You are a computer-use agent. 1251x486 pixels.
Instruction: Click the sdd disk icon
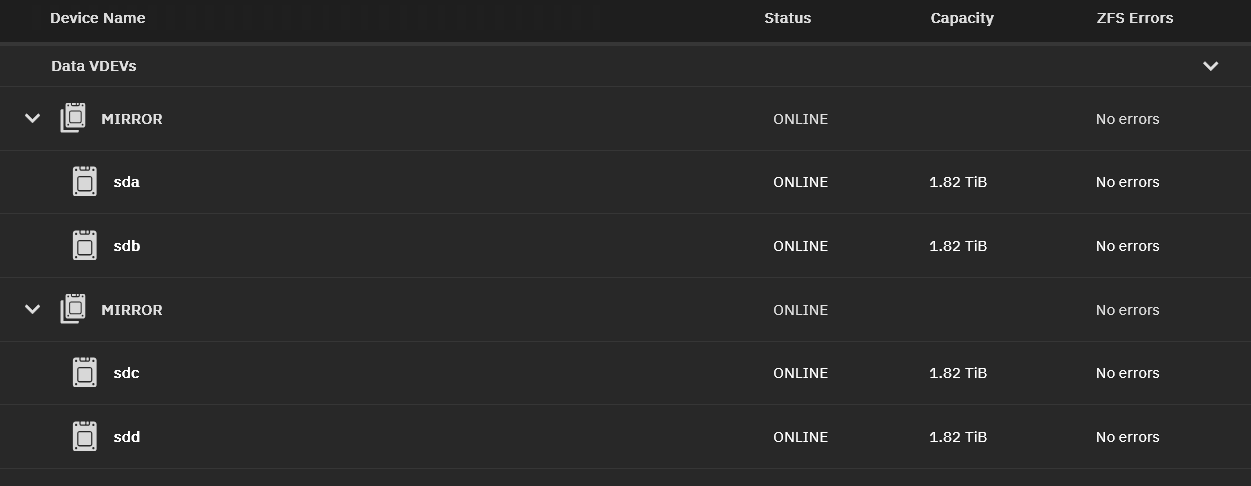85,437
